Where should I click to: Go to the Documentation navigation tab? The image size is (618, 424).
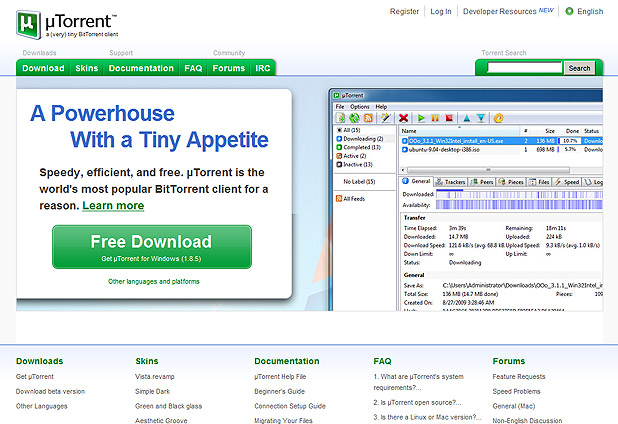coord(141,68)
